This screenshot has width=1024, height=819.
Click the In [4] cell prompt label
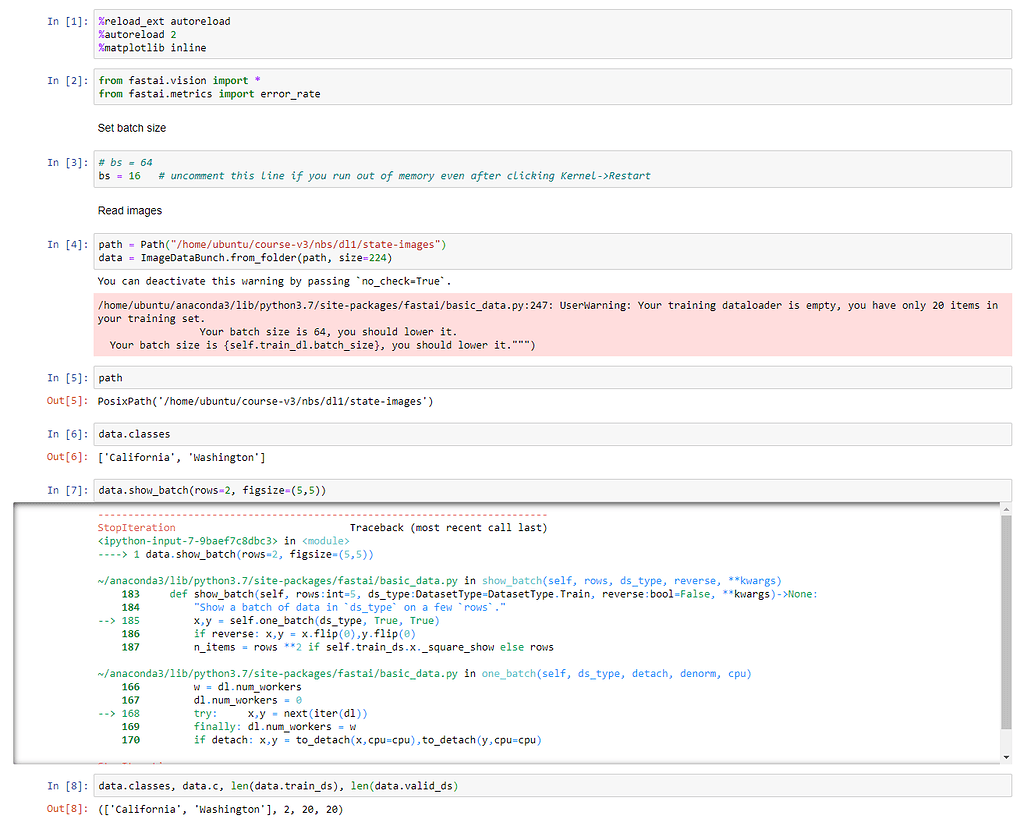click(67, 245)
